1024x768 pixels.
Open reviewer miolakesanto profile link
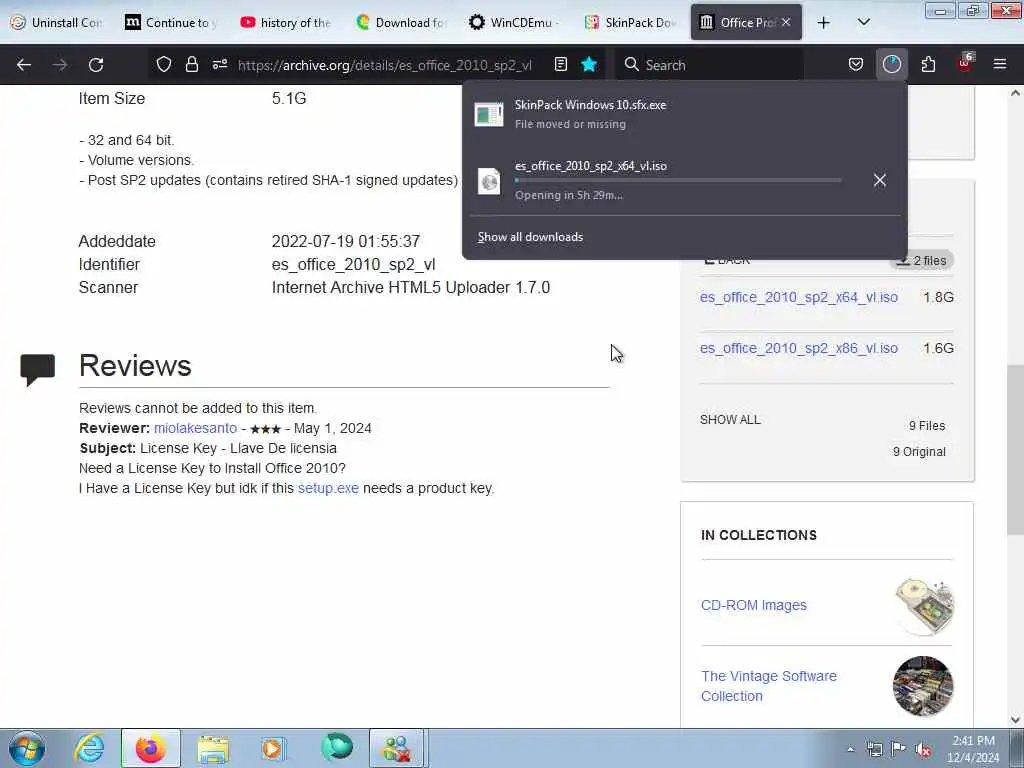pyautogui.click(x=195, y=428)
